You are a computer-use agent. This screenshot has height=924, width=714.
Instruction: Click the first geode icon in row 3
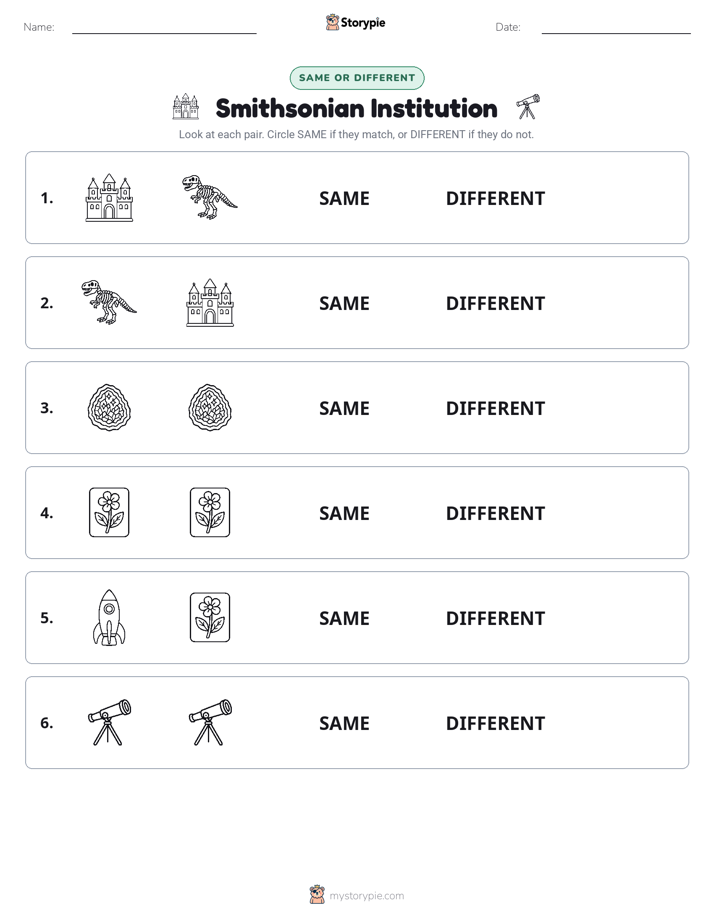[x=109, y=407]
